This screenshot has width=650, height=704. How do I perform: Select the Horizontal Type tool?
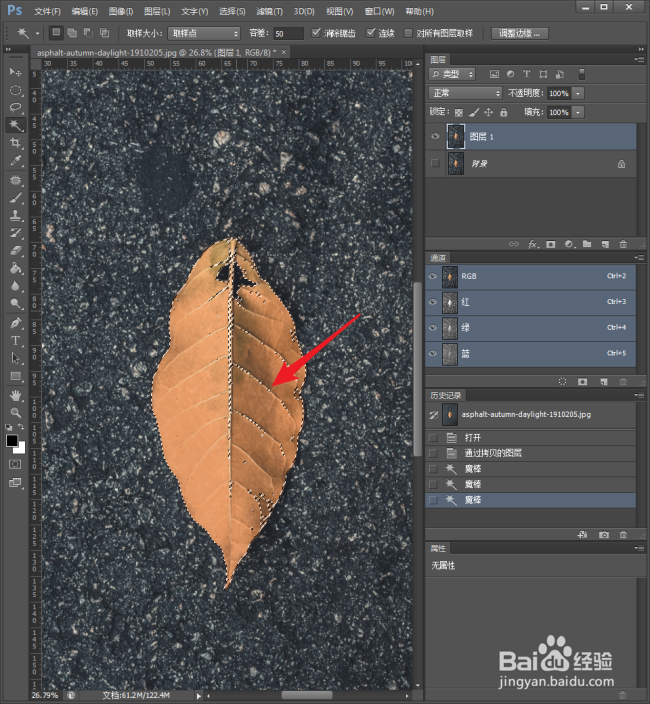(x=15, y=340)
